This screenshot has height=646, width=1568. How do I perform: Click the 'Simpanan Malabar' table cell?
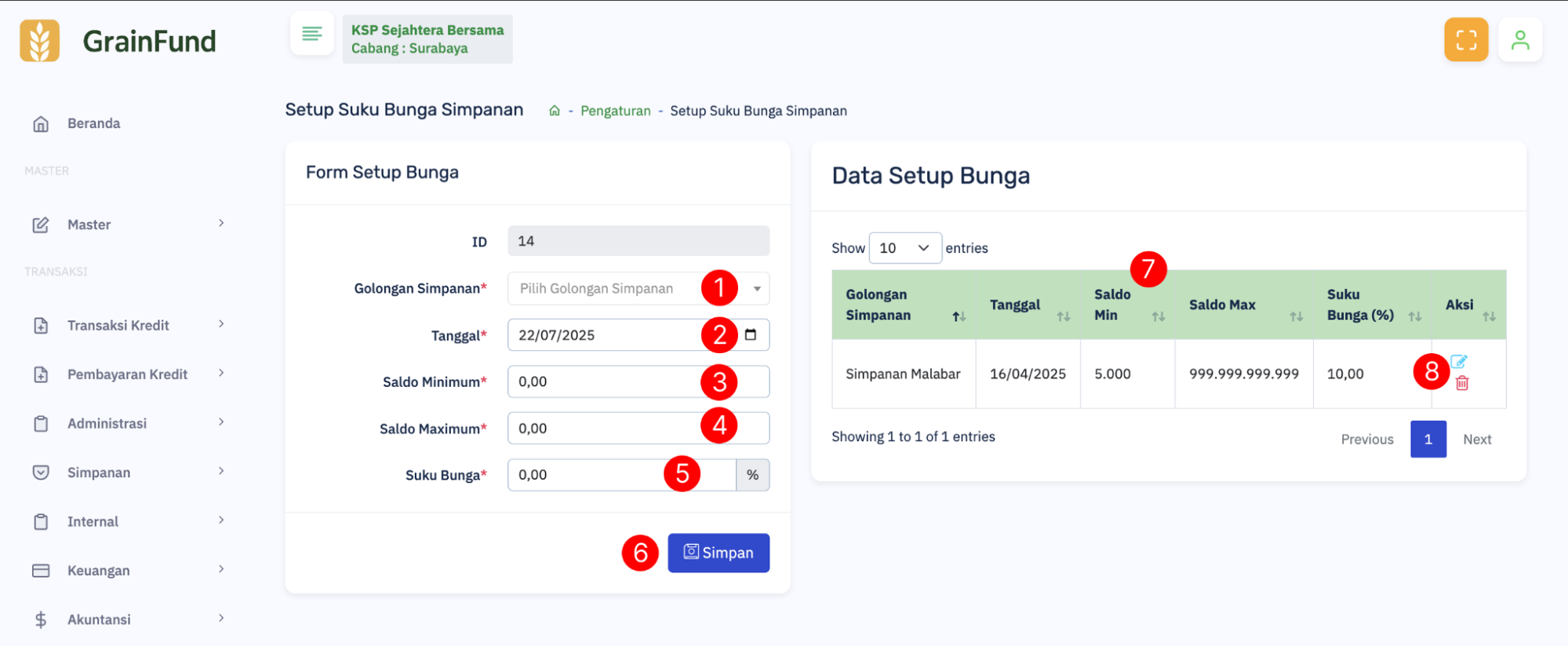coord(903,374)
